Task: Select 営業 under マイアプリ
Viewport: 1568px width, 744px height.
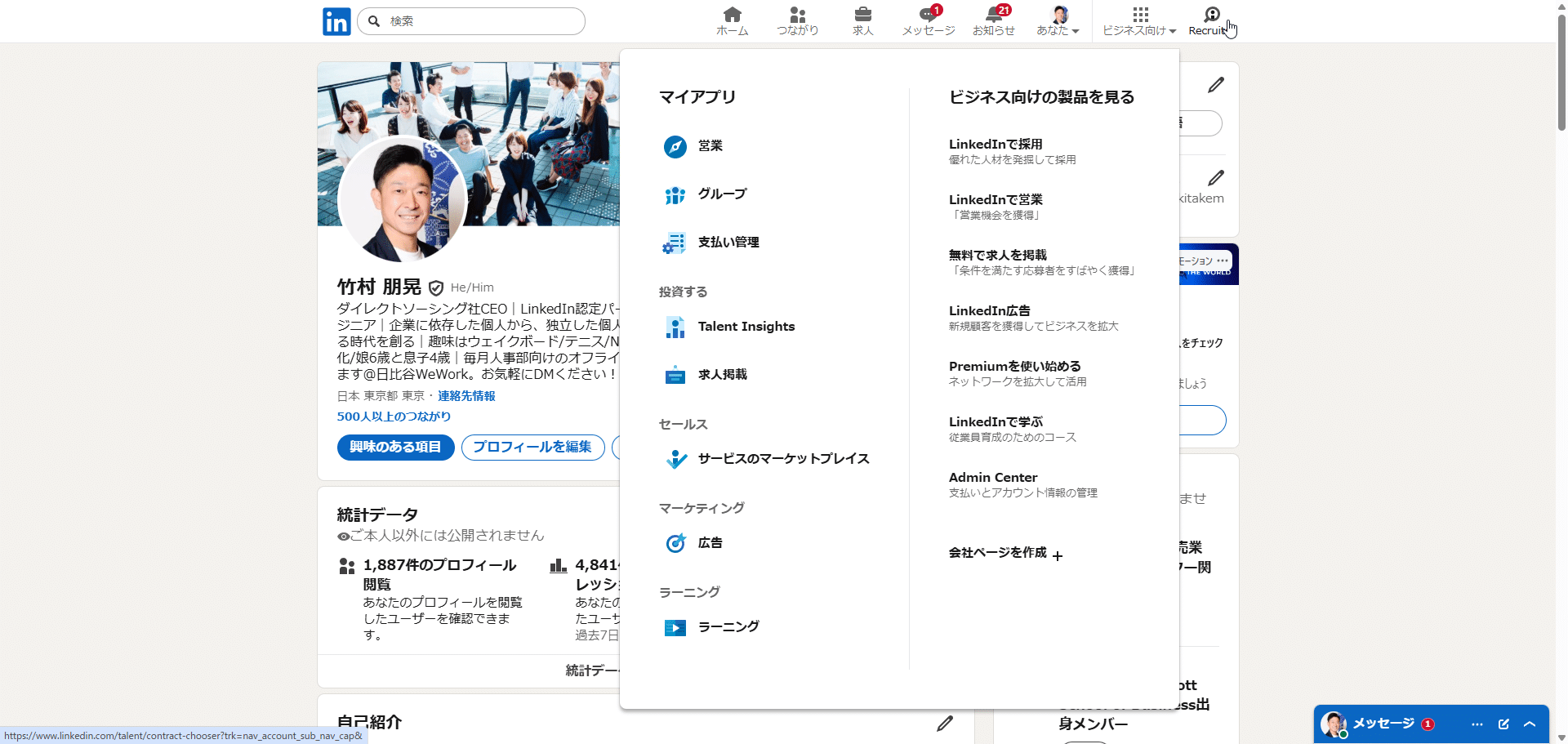Action: point(710,146)
